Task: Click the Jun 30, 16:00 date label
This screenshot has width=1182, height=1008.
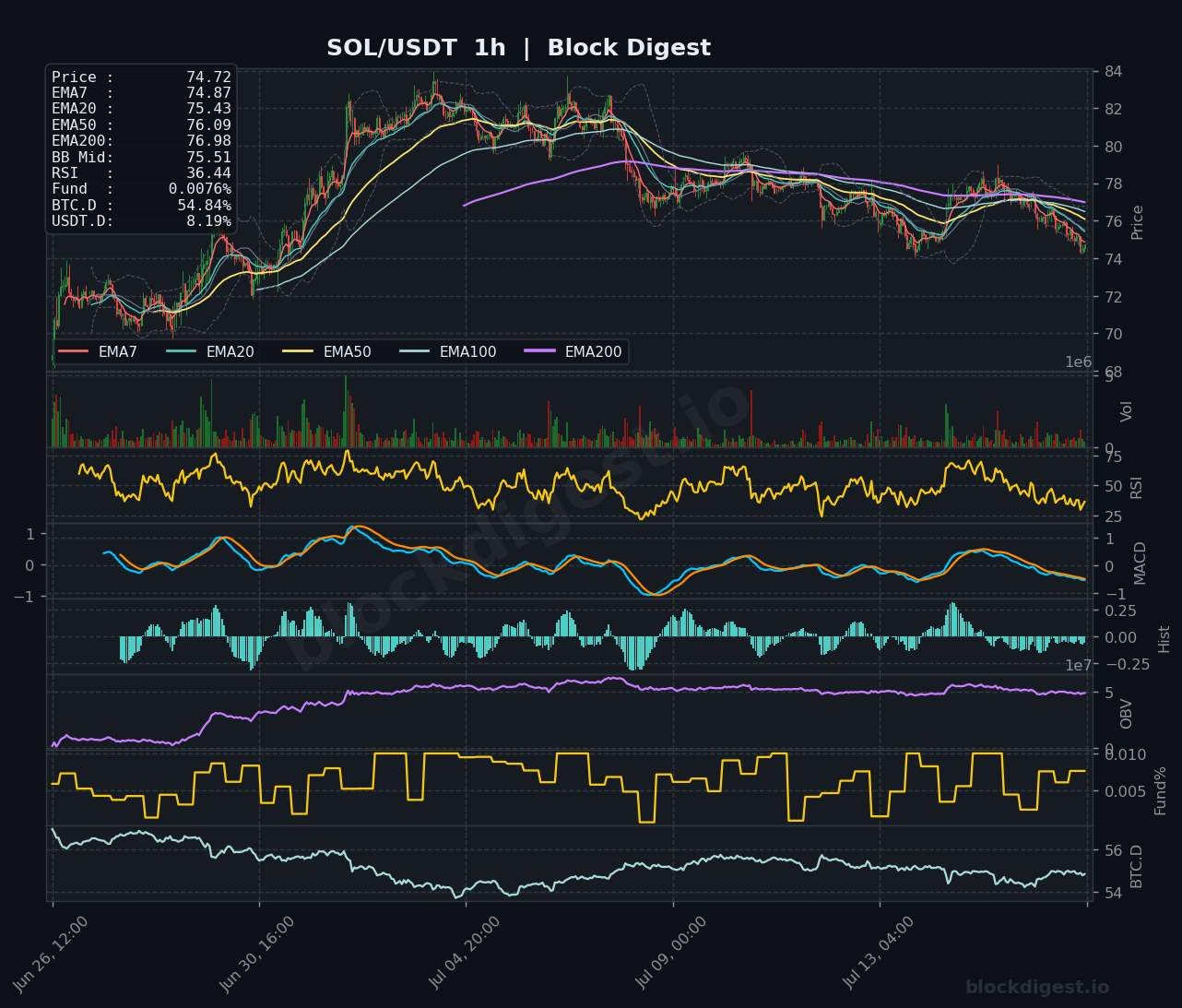Action: click(x=258, y=954)
